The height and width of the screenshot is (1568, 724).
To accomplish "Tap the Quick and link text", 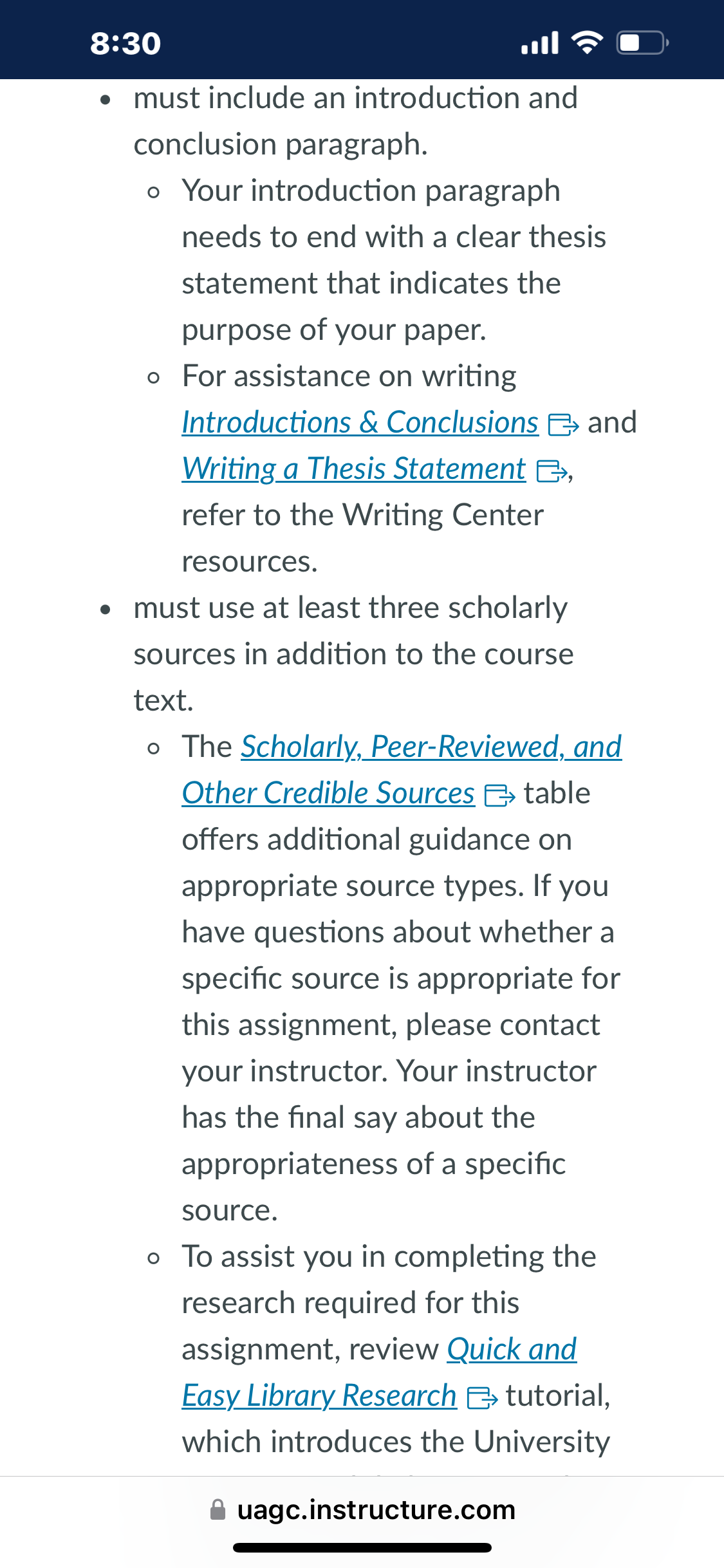I will (x=512, y=1350).
